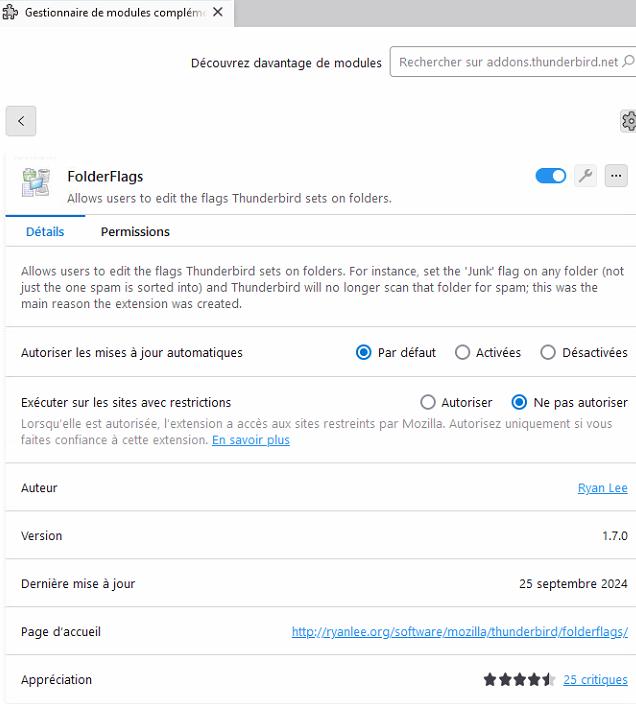The height and width of the screenshot is (704, 636).
Task: Click the Page d'accueil label
Action: (x=61, y=632)
